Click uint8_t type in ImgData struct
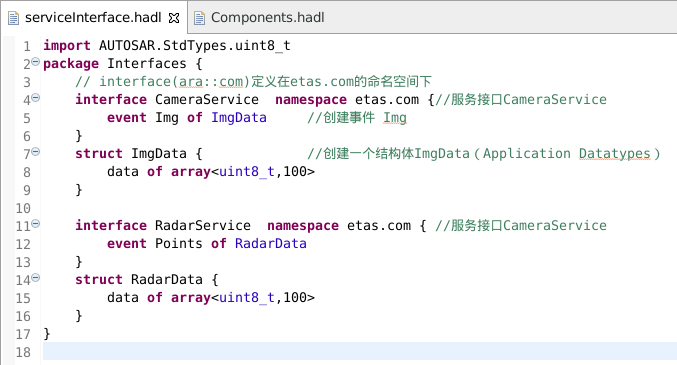 pos(247,171)
